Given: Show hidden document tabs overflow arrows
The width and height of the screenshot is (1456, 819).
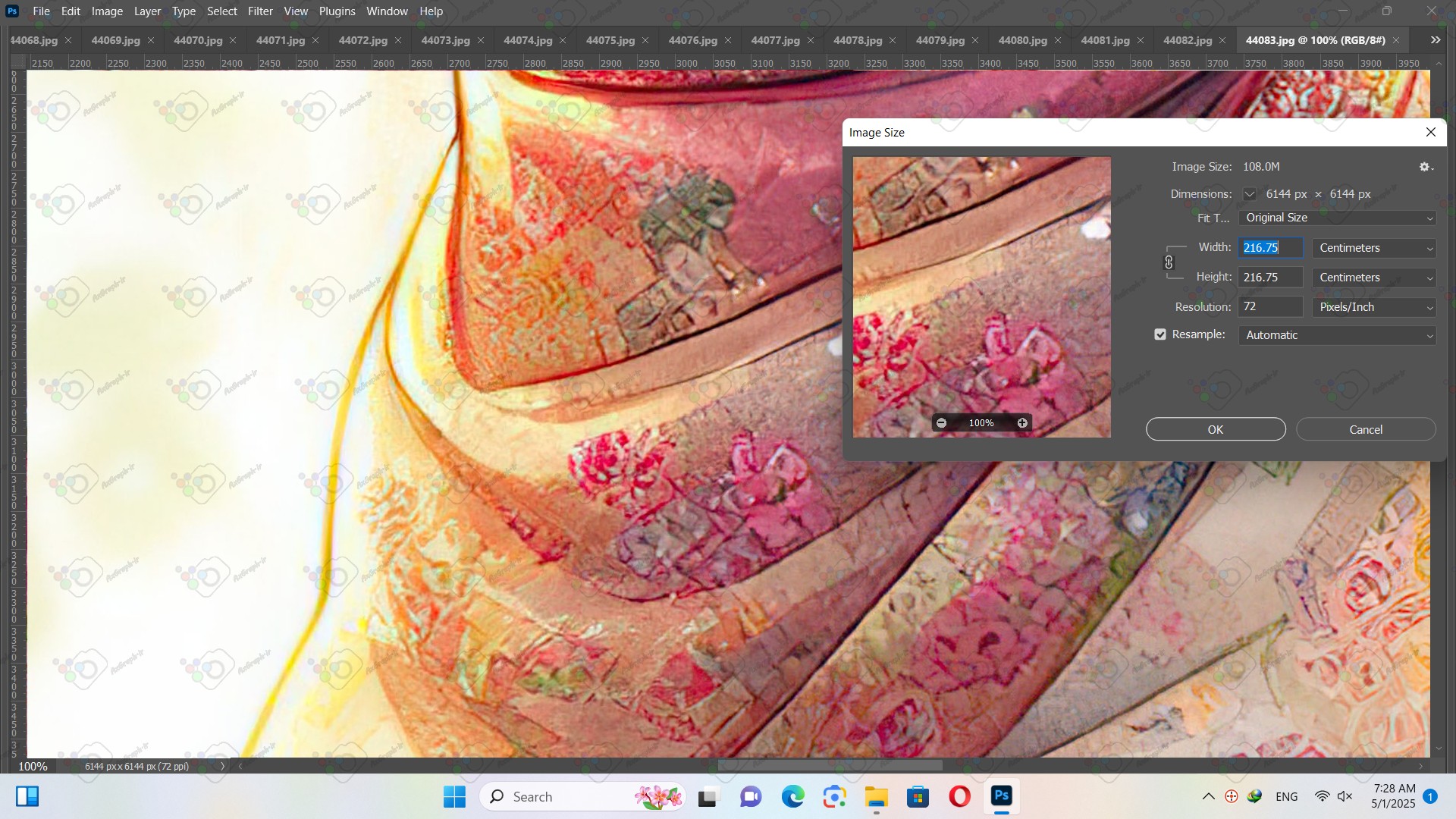Looking at the screenshot, I should pyautogui.click(x=1436, y=40).
